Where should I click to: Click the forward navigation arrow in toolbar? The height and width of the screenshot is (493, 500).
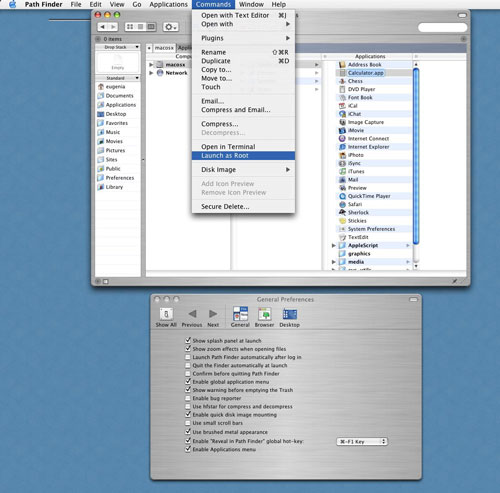click(113, 27)
